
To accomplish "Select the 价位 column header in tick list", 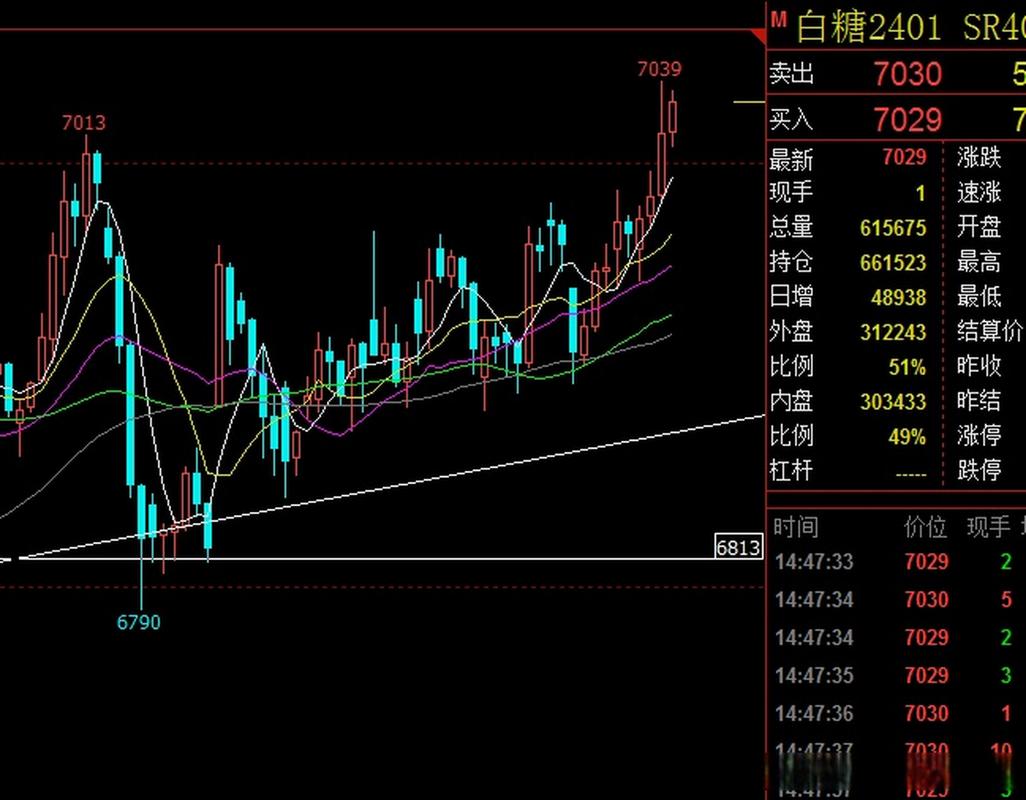I will (925, 527).
